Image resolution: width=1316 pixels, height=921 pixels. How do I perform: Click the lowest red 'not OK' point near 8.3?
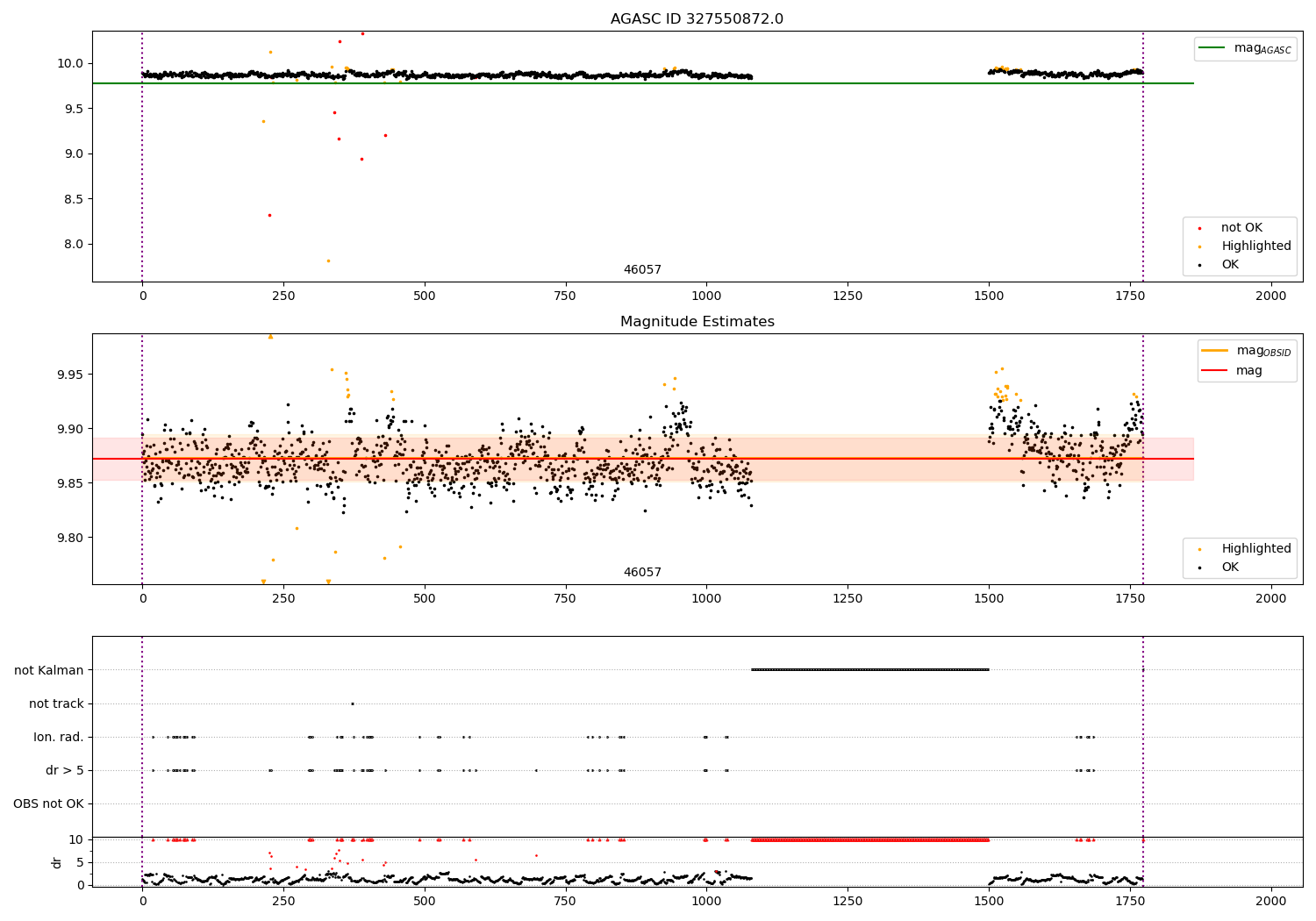(x=269, y=215)
